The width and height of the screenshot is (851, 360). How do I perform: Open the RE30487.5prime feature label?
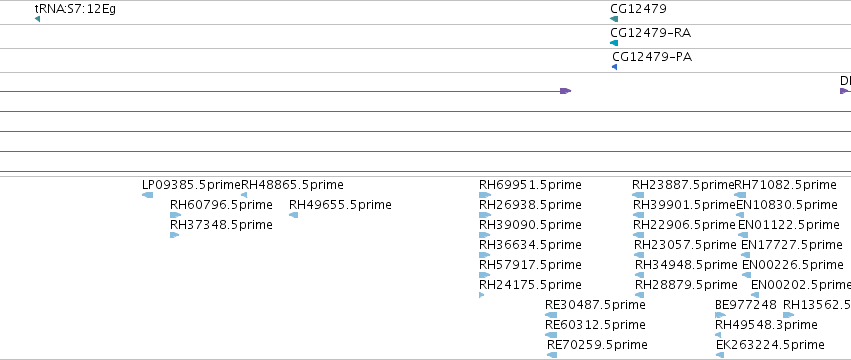[x=595, y=305]
